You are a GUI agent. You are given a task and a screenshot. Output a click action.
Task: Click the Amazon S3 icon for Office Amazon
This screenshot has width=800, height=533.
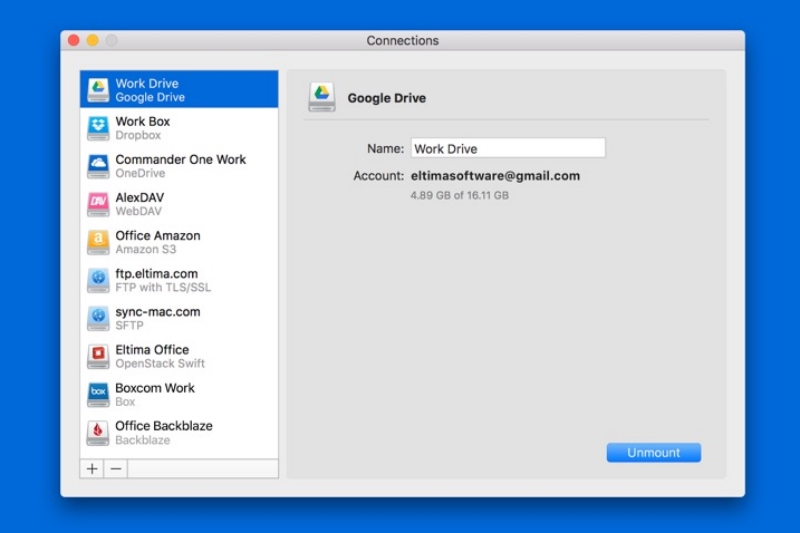tap(98, 242)
